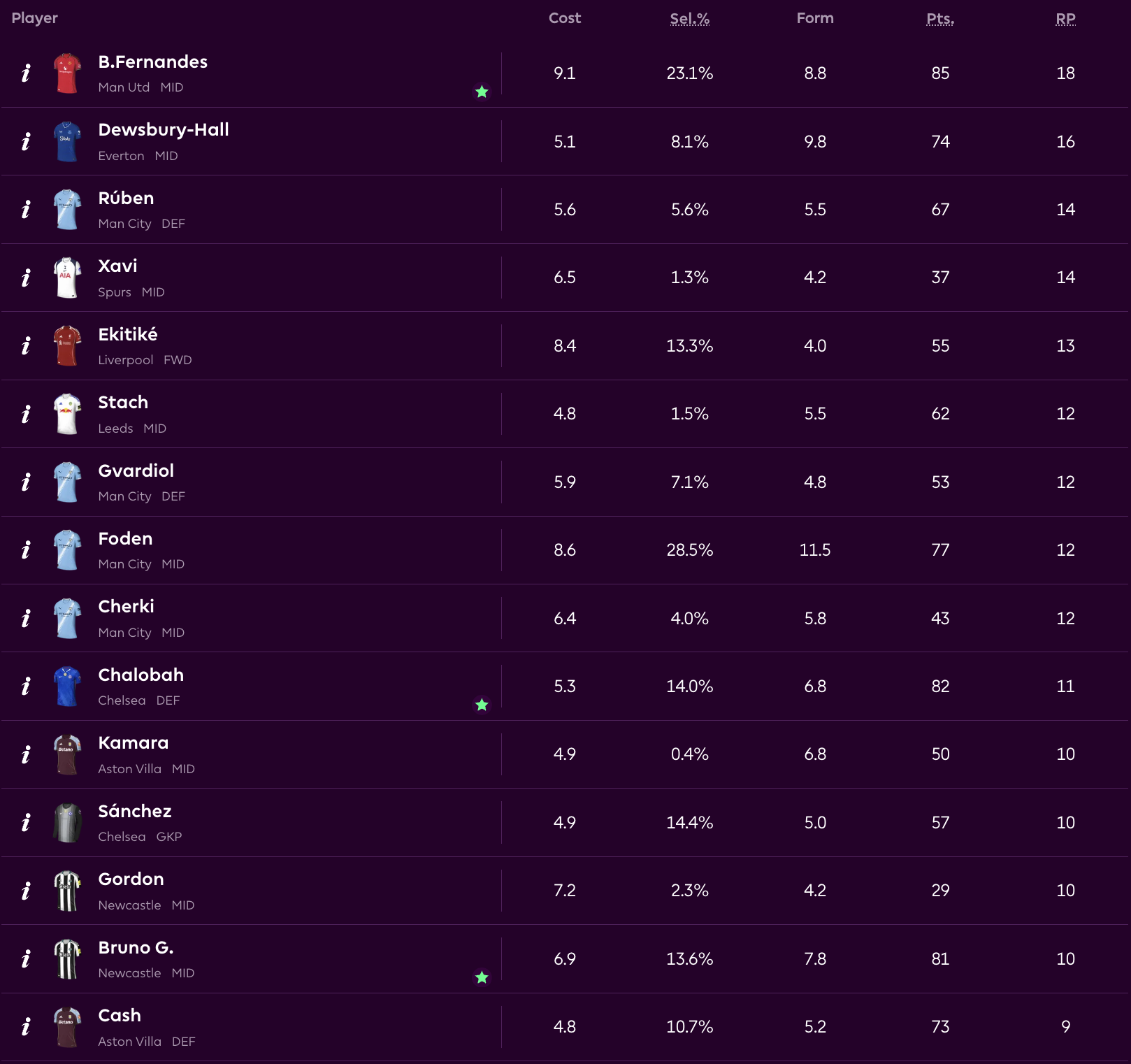Click the green star on B.Fernandes row
This screenshot has height=1064, width=1131.
pyautogui.click(x=482, y=92)
